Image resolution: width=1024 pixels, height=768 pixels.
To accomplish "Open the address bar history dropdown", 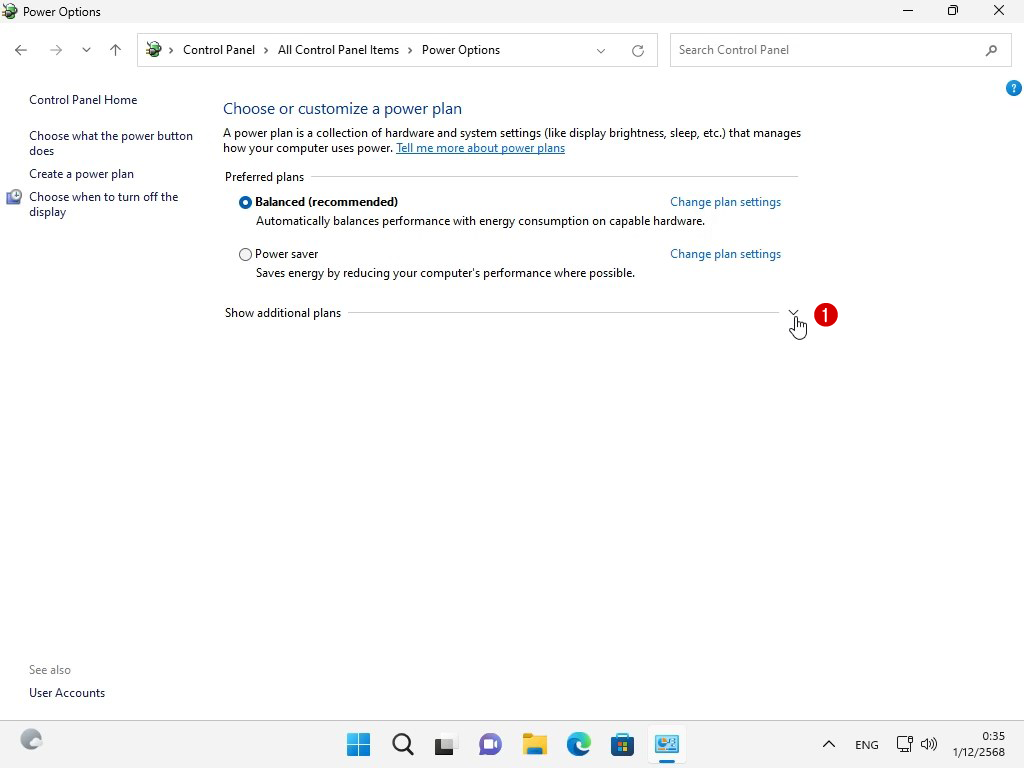I will pyautogui.click(x=601, y=50).
